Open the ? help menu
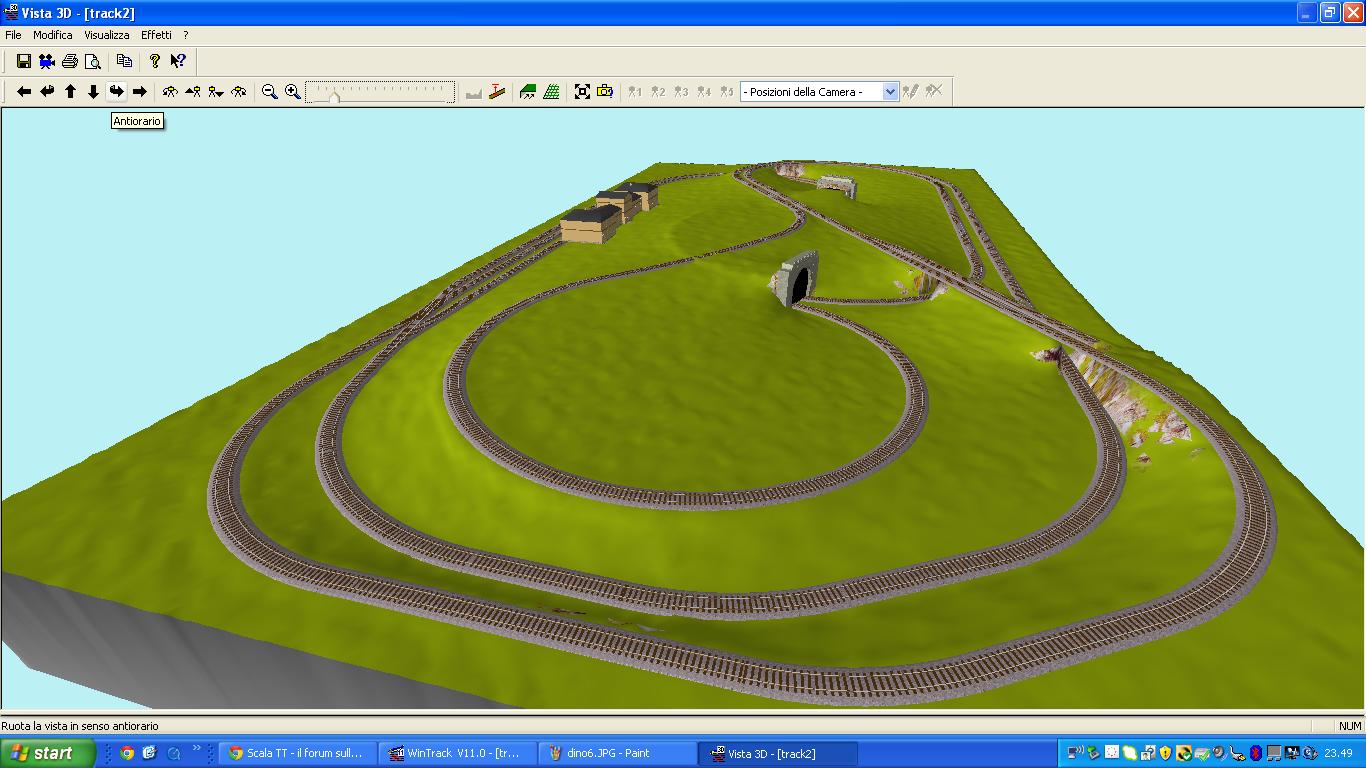 tap(186, 35)
